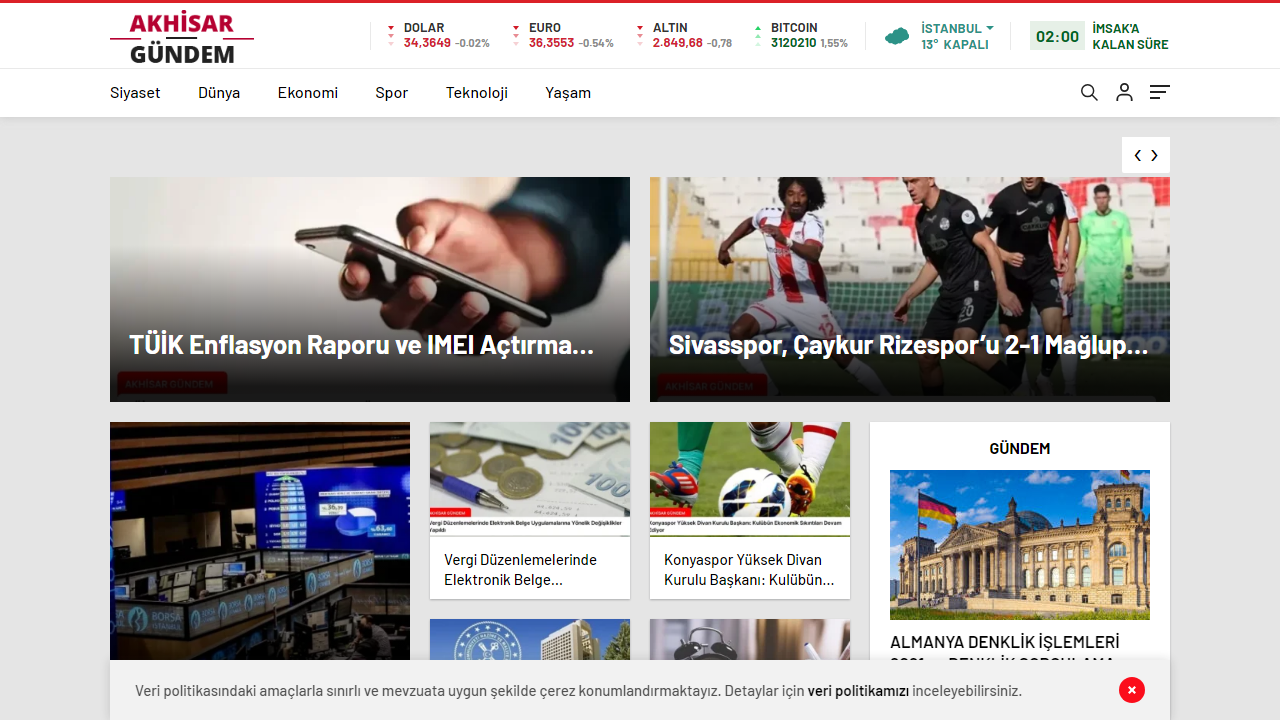Open the veri politikamızı link
Screen dimensions: 1280x720
click(x=858, y=690)
